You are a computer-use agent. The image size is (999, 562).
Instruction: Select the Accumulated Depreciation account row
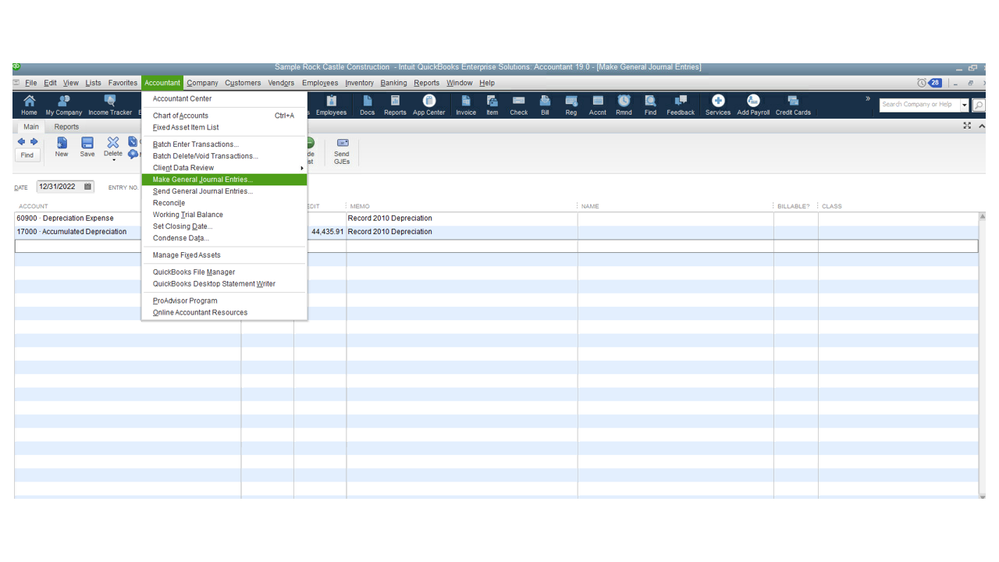point(72,232)
